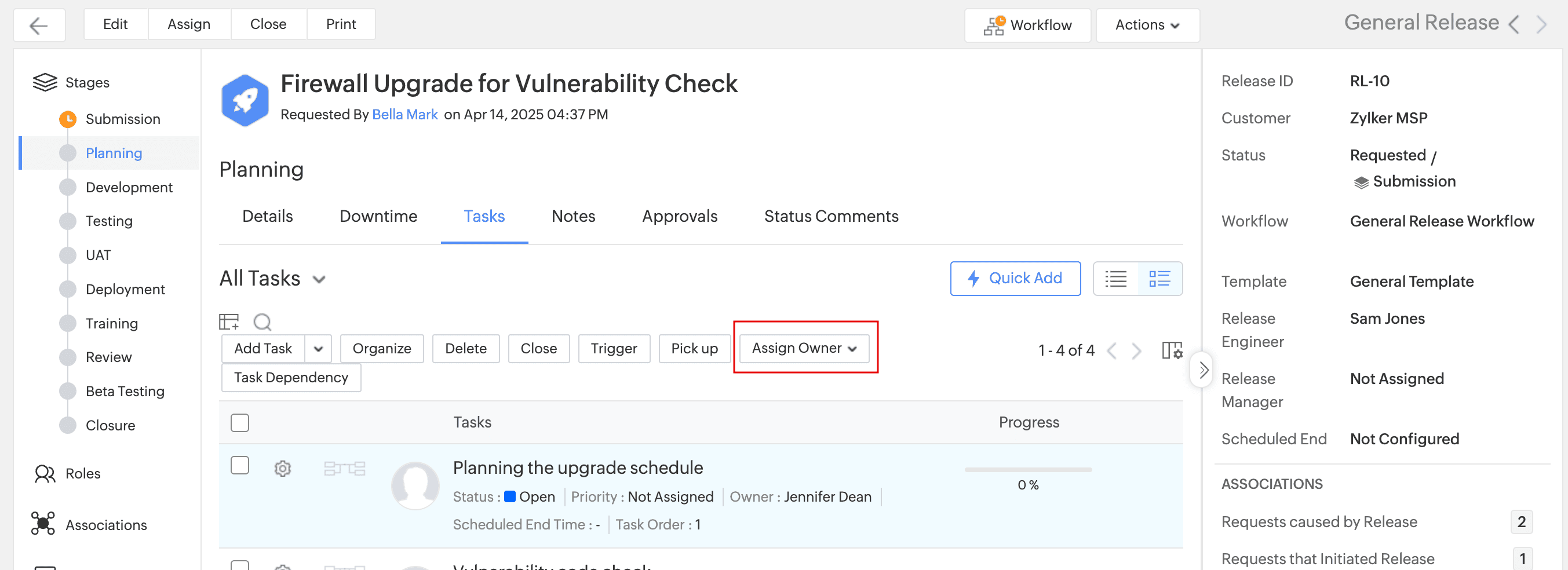
Task: Click the task search magnifier icon
Action: pos(262,321)
